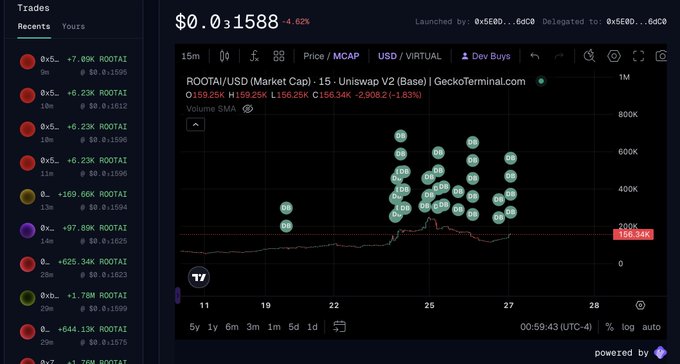This screenshot has width=680, height=364.
Task: Open the candlestick chart style selector
Action: tap(224, 56)
